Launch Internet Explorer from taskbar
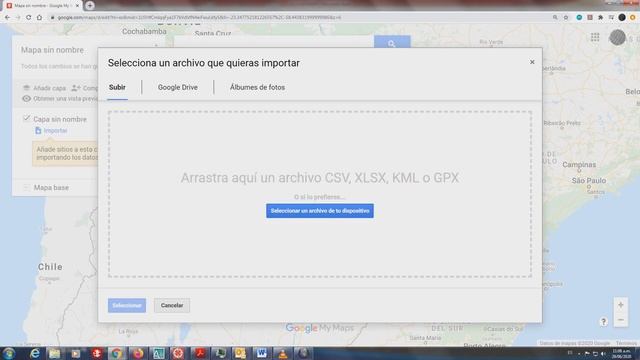 [x=35, y=353]
